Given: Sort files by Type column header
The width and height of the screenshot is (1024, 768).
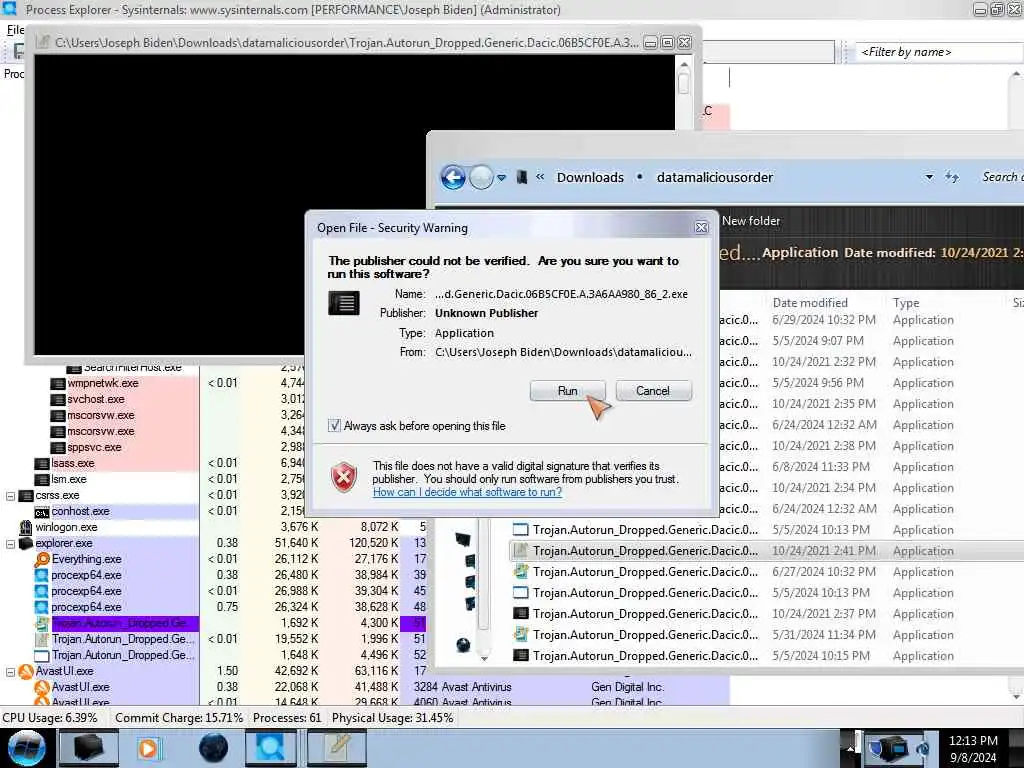Looking at the screenshot, I should click(x=906, y=303).
